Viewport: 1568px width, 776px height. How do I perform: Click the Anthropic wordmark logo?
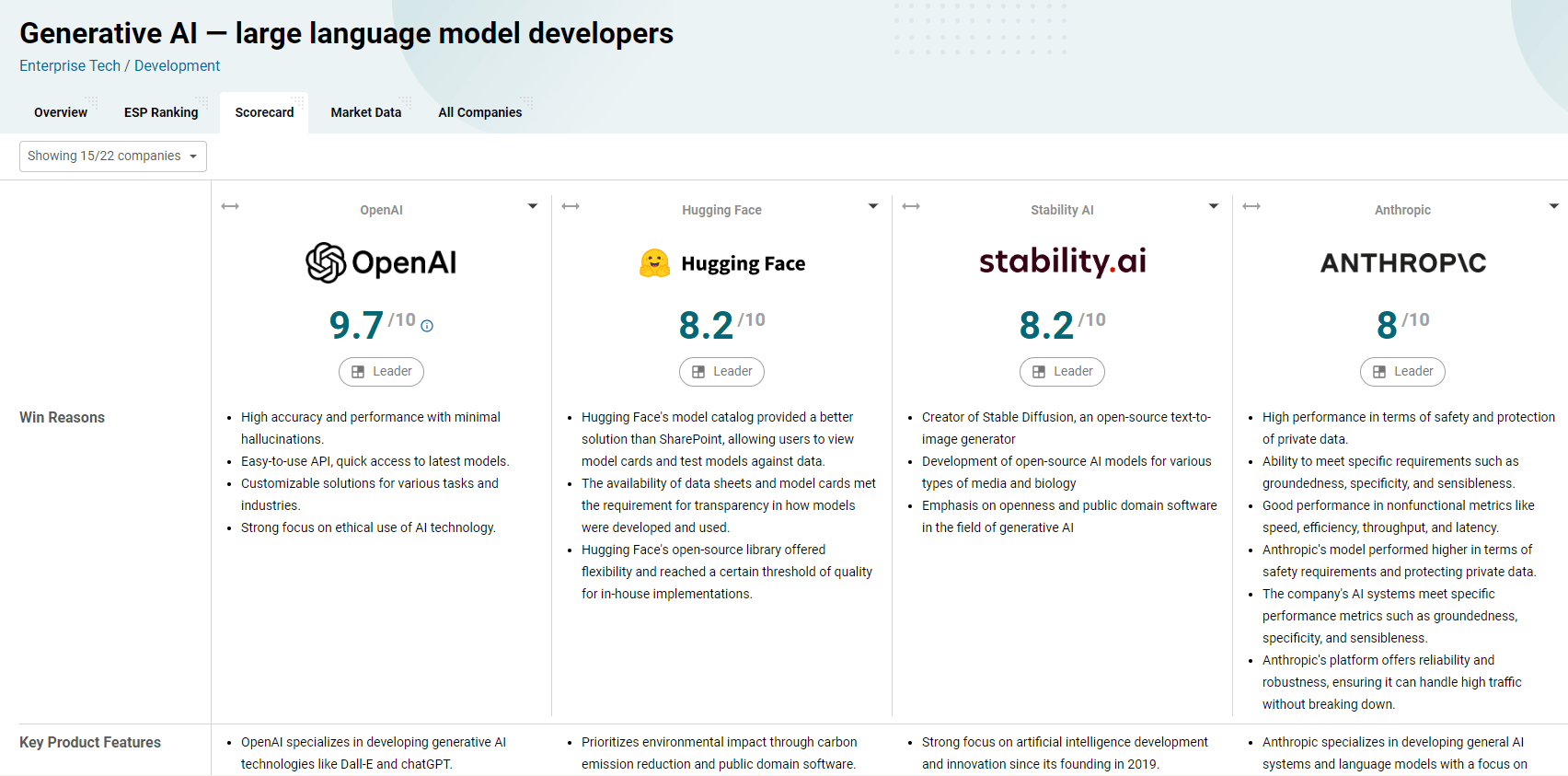[1402, 263]
